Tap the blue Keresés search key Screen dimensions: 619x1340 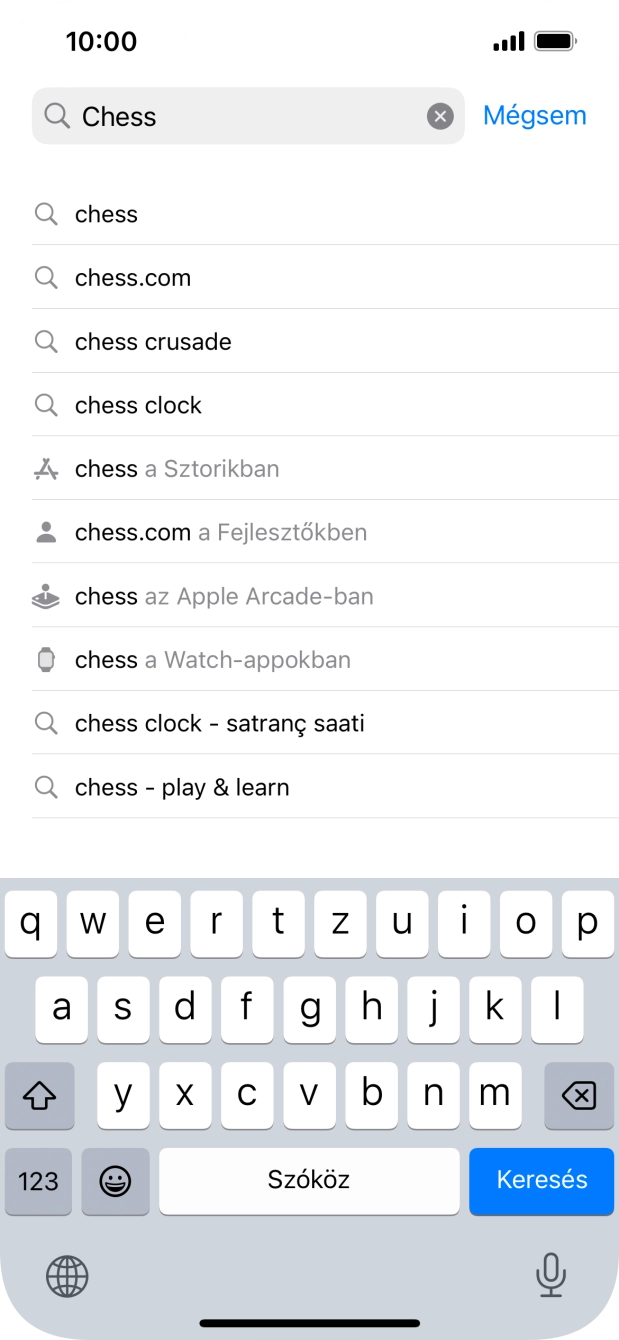pyautogui.click(x=541, y=1181)
